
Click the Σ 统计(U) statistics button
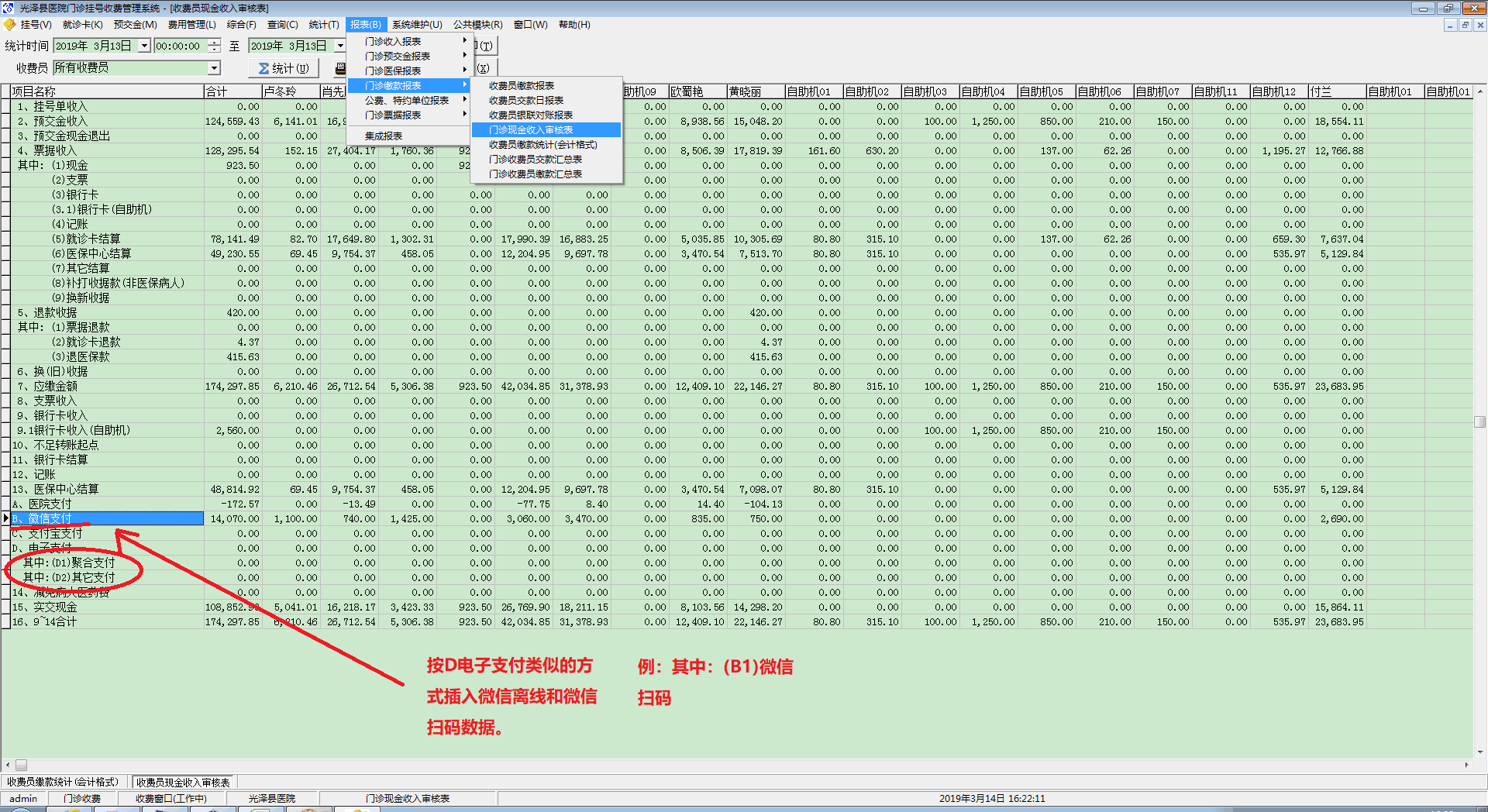click(x=283, y=68)
